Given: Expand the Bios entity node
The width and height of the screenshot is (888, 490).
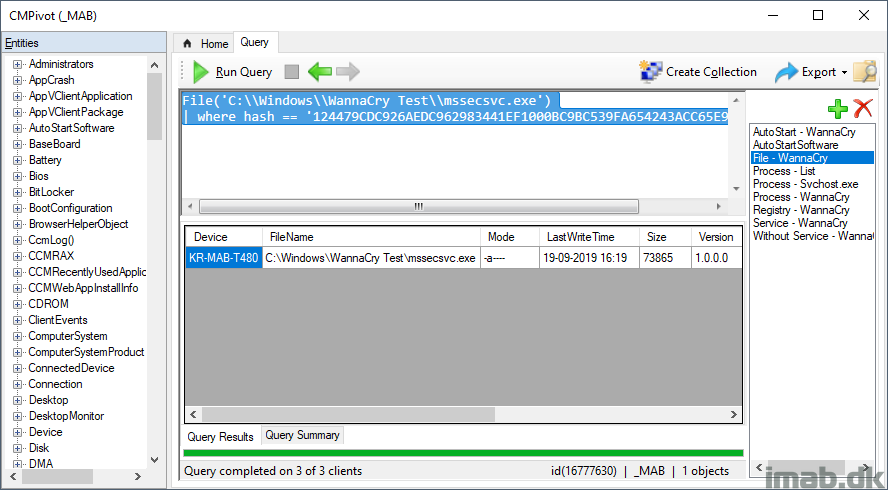Looking at the screenshot, I should click(17, 176).
